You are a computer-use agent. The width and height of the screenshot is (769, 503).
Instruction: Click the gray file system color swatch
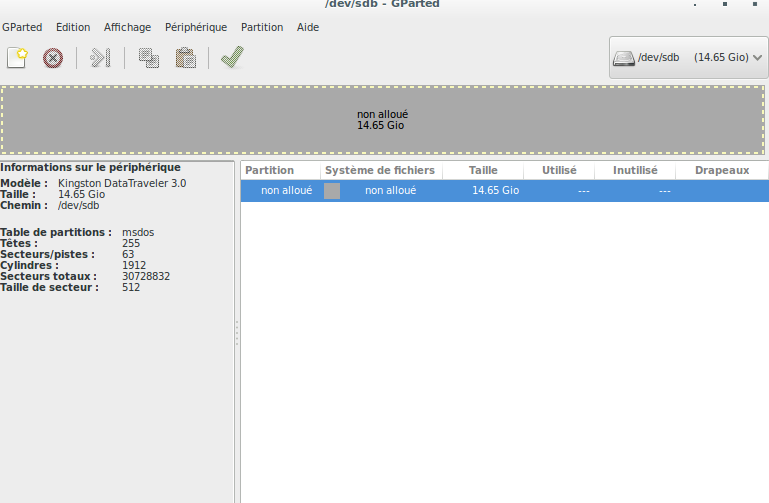point(332,191)
